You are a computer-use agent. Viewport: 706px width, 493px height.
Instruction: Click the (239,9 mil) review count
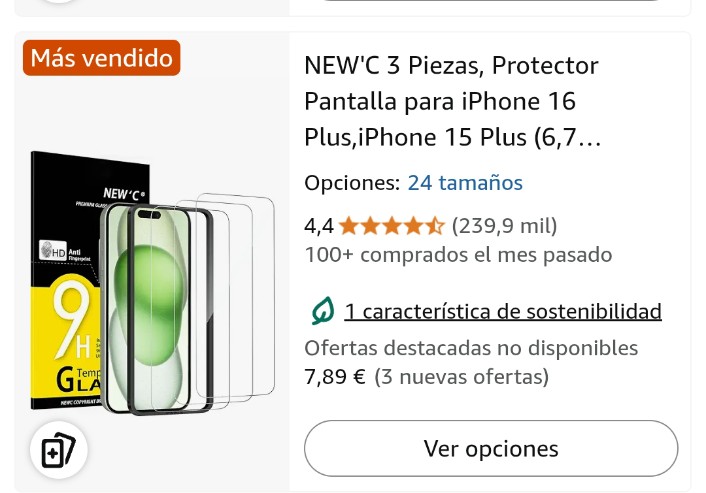(x=504, y=226)
